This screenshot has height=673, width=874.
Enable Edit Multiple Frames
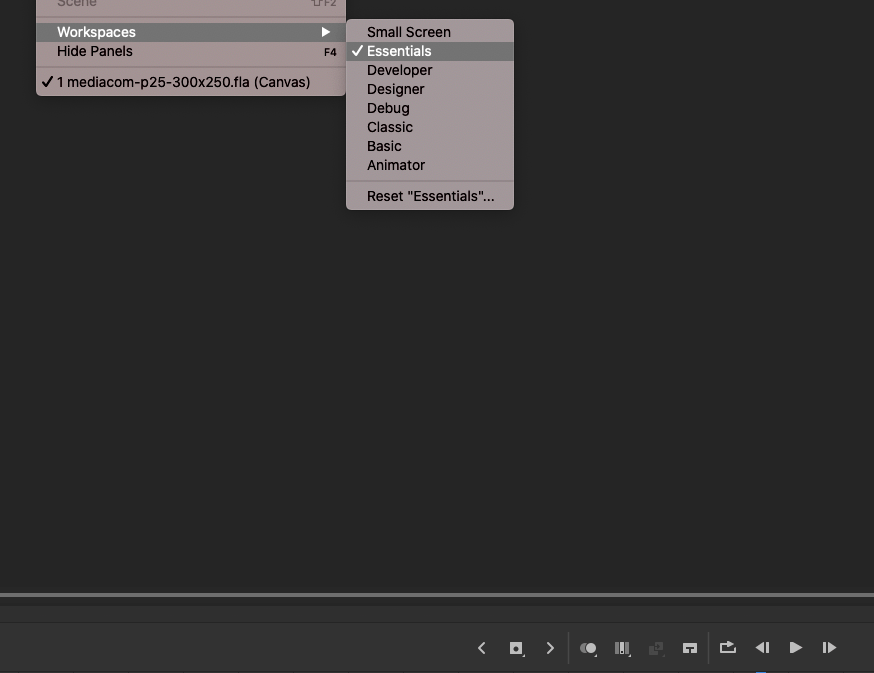(657, 648)
